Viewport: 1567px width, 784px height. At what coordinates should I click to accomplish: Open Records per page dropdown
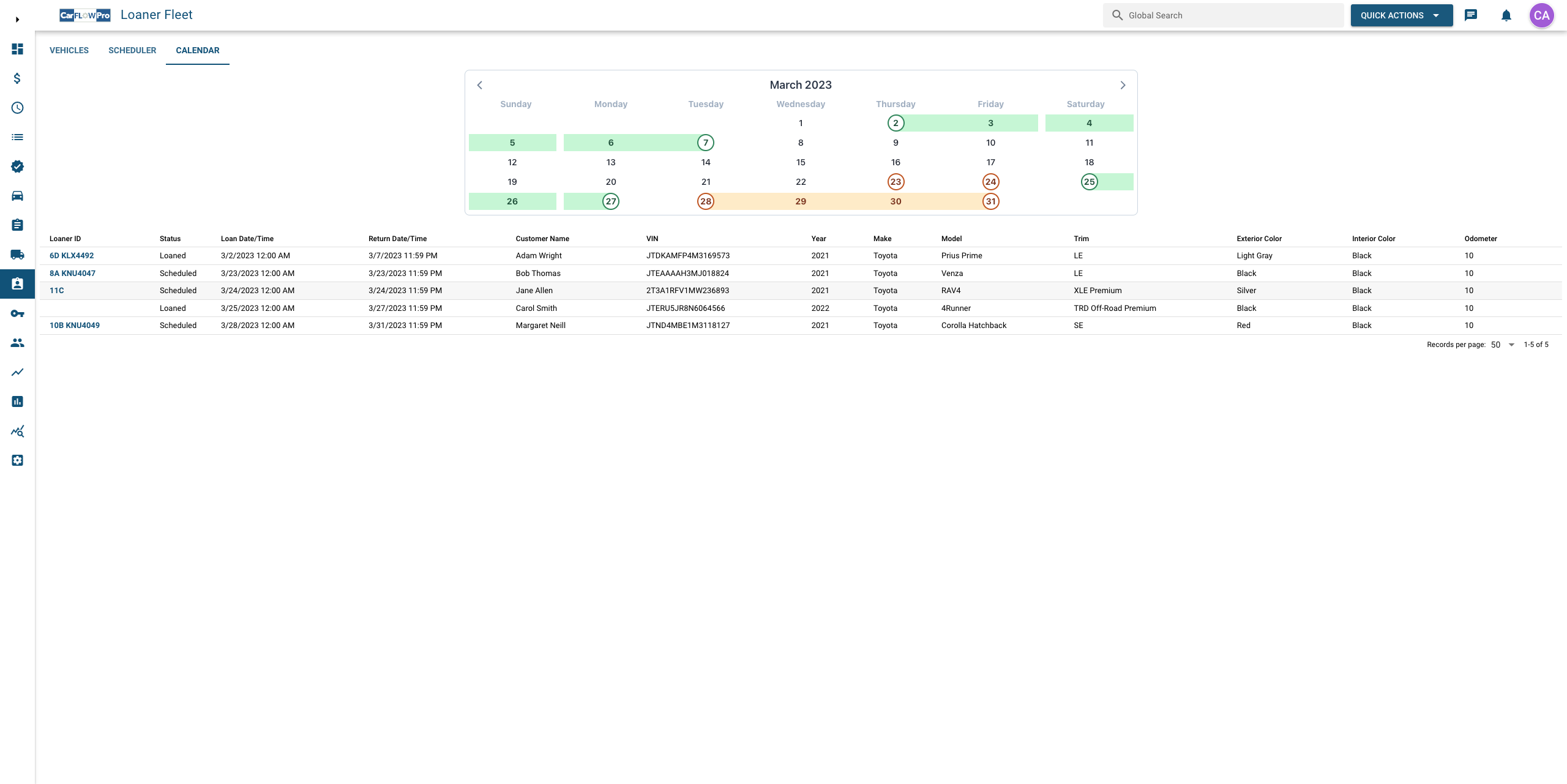1502,345
